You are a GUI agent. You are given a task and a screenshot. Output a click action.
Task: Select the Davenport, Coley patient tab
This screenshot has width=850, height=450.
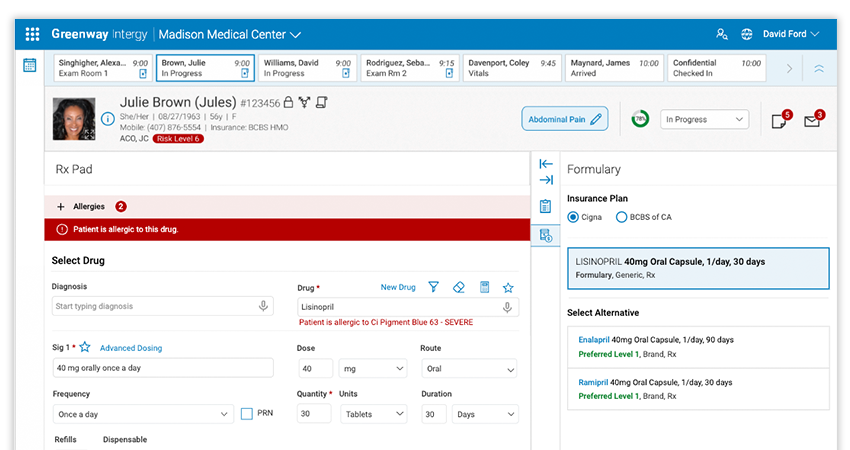pyautogui.click(x=511, y=68)
